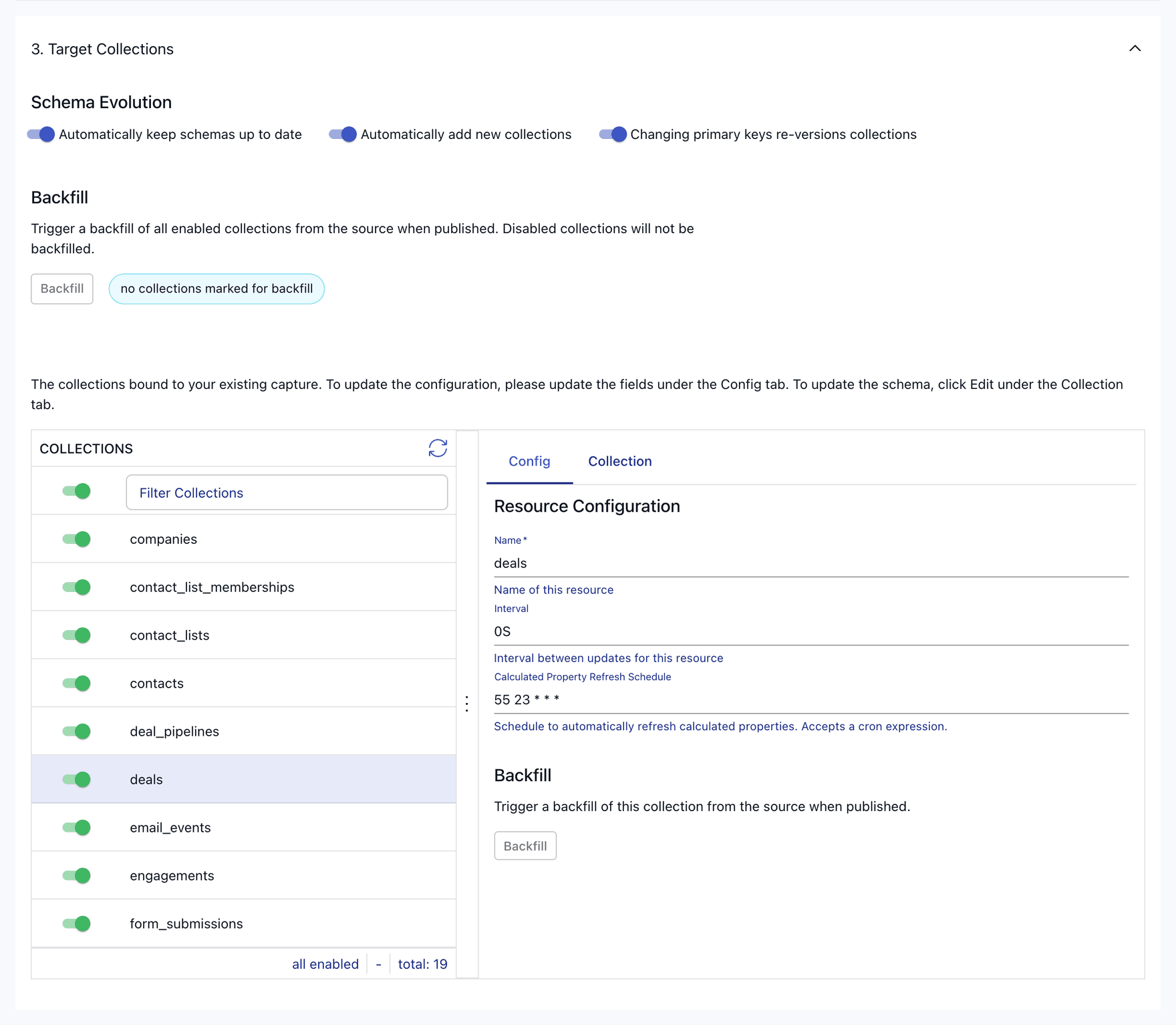
Task: Toggle changing primary keys re-versions collections
Action: (x=613, y=134)
